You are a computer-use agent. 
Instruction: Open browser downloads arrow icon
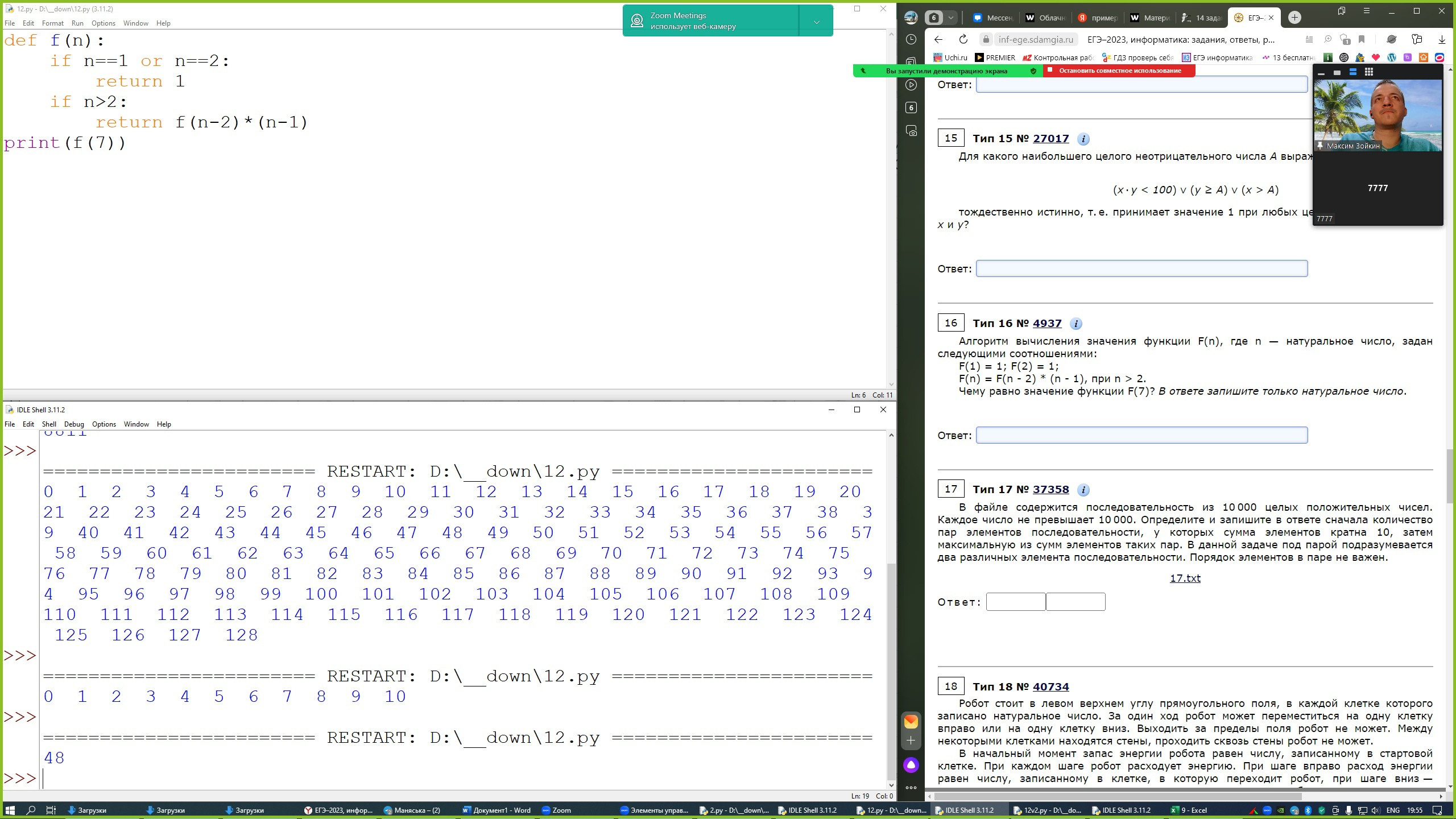point(1442,39)
